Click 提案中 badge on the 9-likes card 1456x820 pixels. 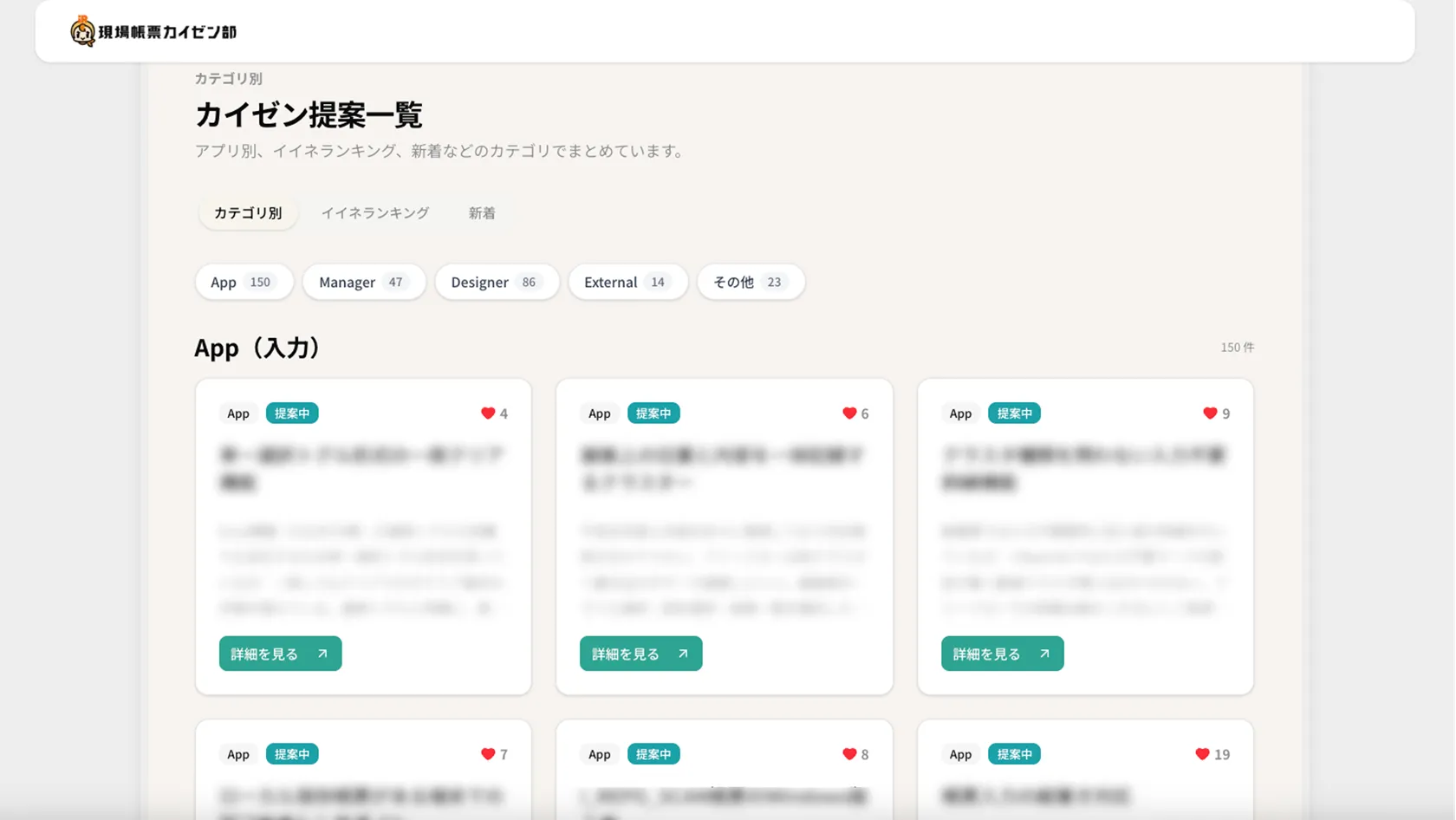[1014, 413]
